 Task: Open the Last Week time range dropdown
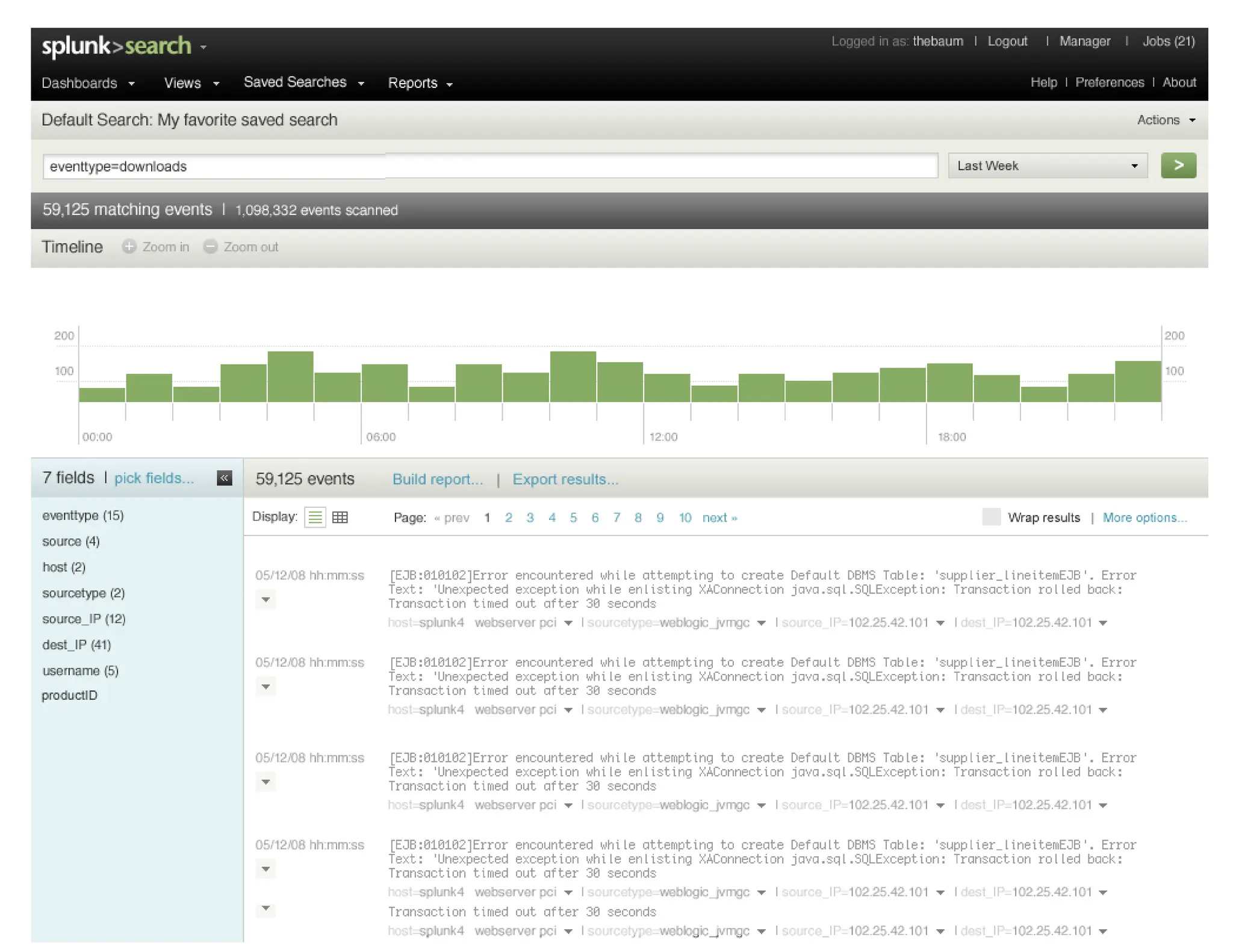[1047, 165]
